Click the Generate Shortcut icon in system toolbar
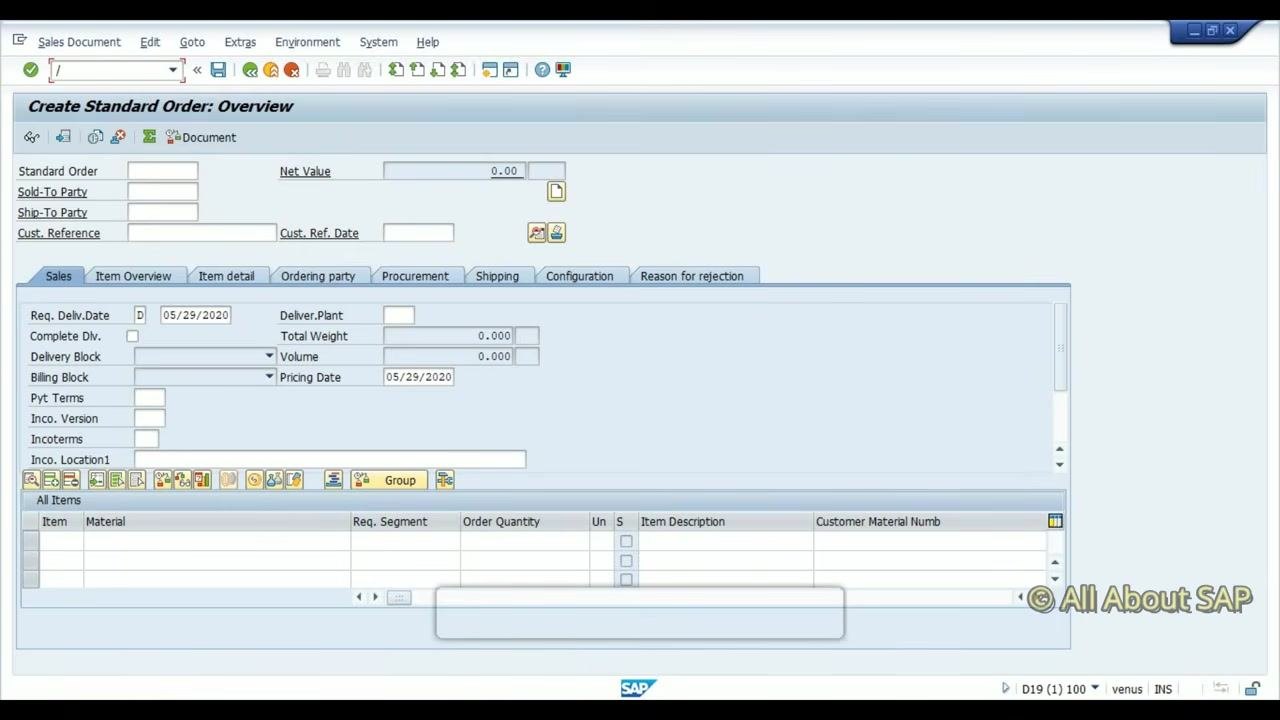The image size is (1280, 720). coord(510,70)
